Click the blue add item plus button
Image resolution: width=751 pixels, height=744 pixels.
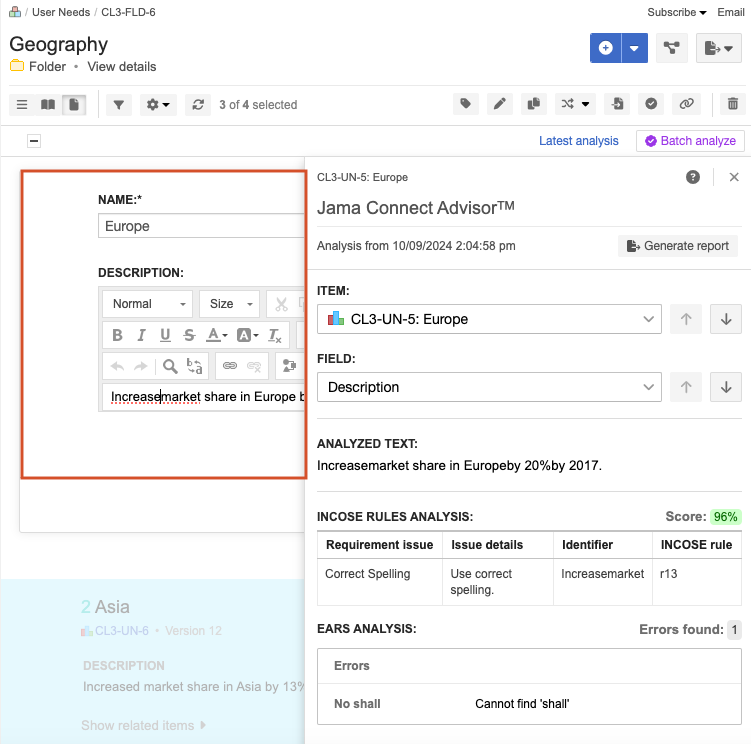pyautogui.click(x=605, y=48)
